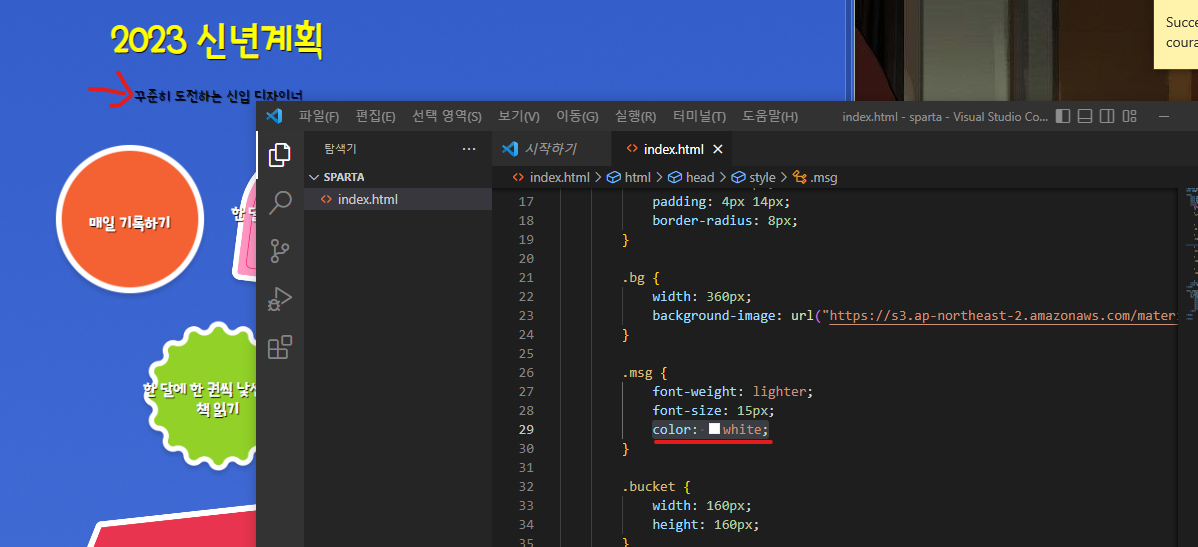
Task: Open Customize Layout icon in title bar
Action: (x=1129, y=116)
